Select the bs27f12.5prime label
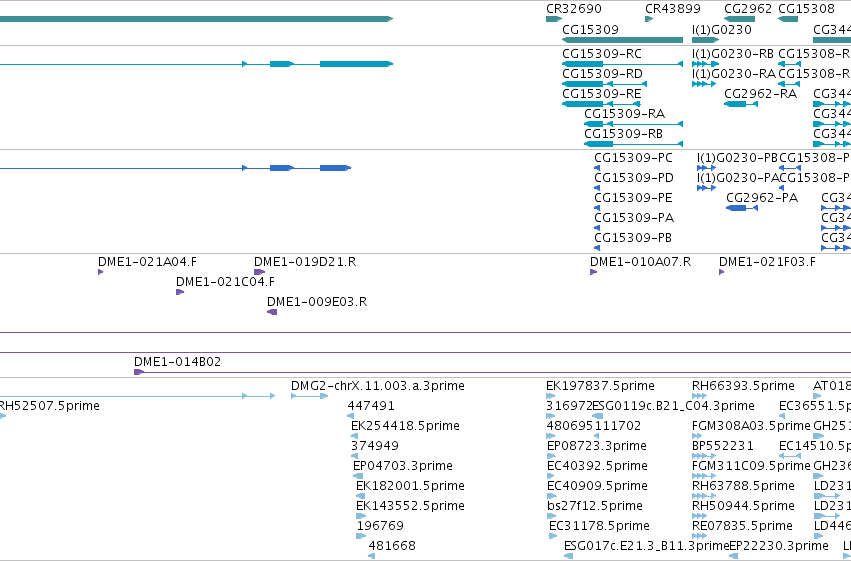The height and width of the screenshot is (561, 851). click(x=595, y=506)
